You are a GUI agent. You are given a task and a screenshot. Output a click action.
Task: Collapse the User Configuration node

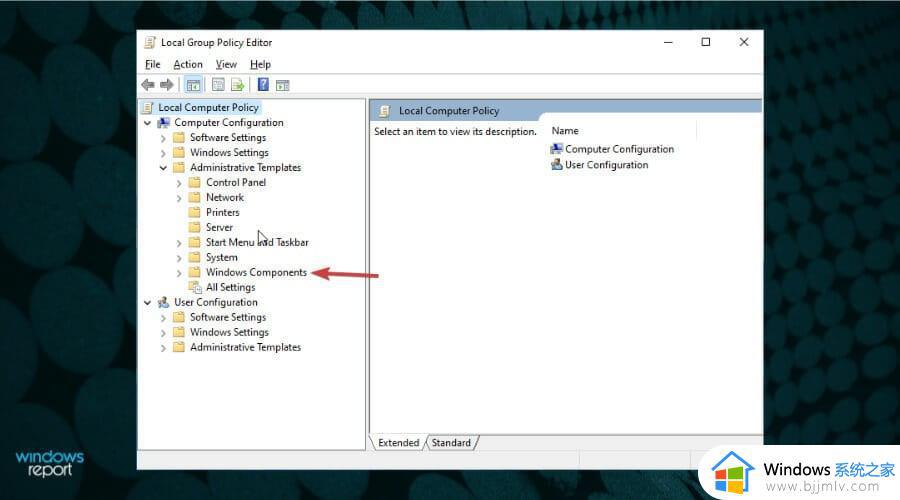tap(148, 303)
